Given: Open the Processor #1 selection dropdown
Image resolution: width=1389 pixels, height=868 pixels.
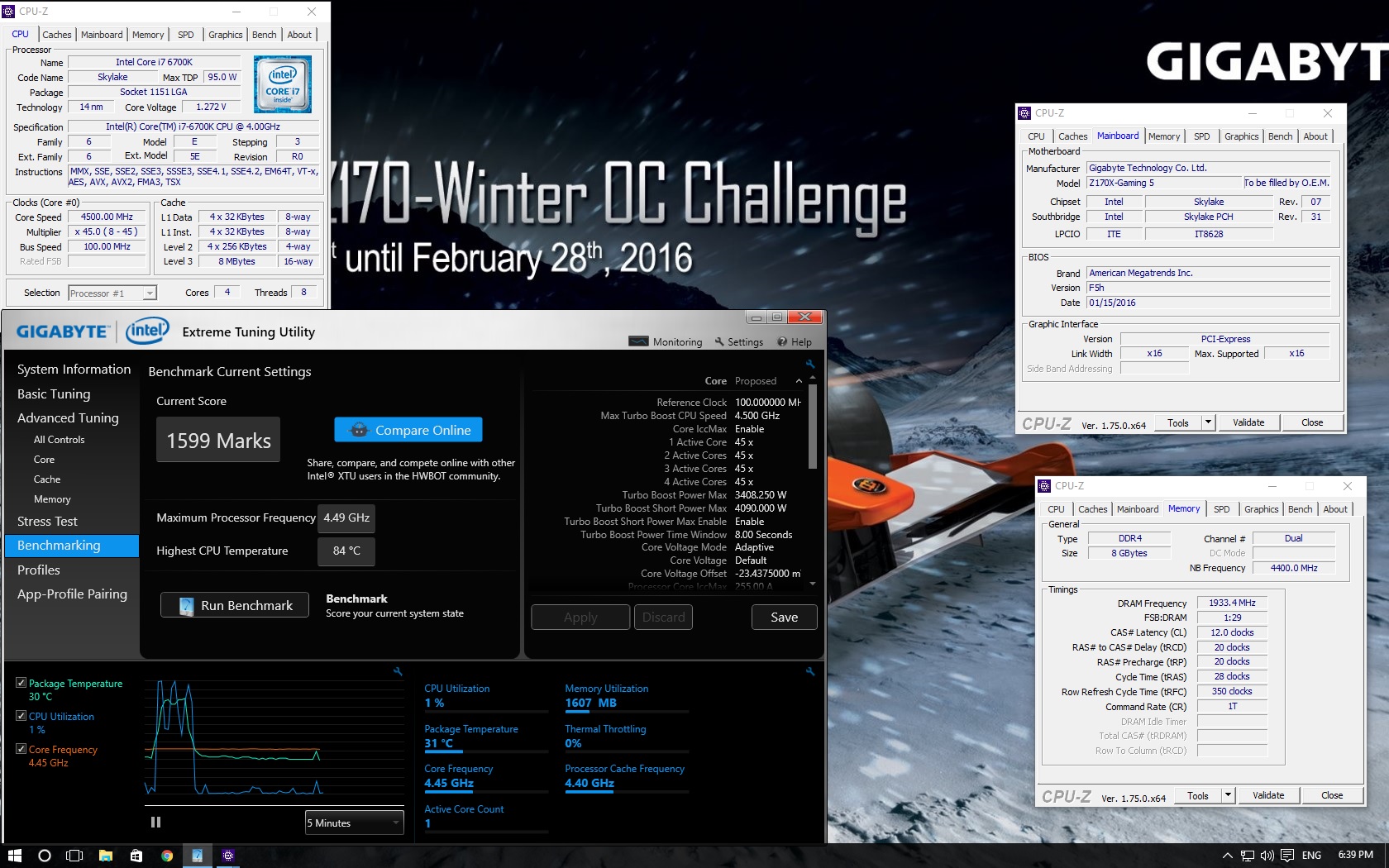Looking at the screenshot, I should point(112,293).
